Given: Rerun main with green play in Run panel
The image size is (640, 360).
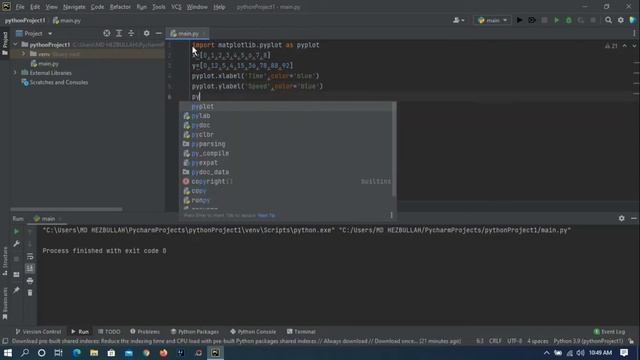Looking at the screenshot, I should (x=16, y=231).
